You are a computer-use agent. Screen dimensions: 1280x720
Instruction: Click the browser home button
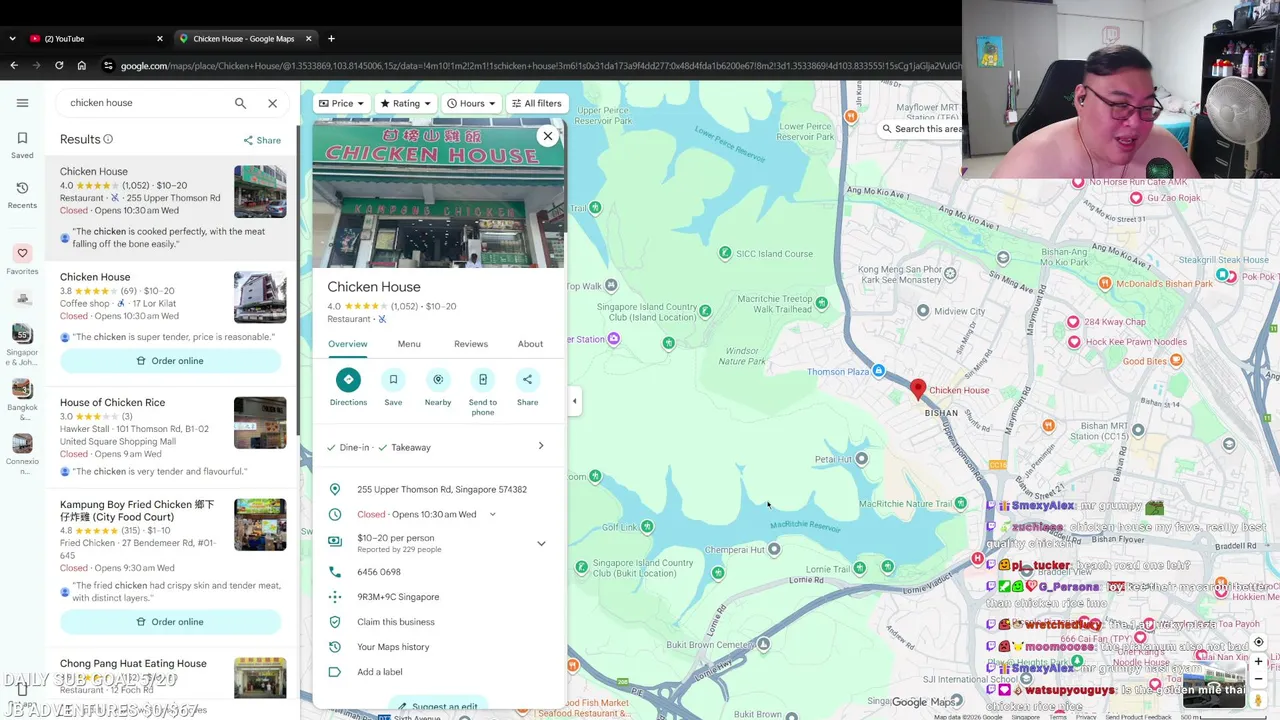[x=82, y=66]
